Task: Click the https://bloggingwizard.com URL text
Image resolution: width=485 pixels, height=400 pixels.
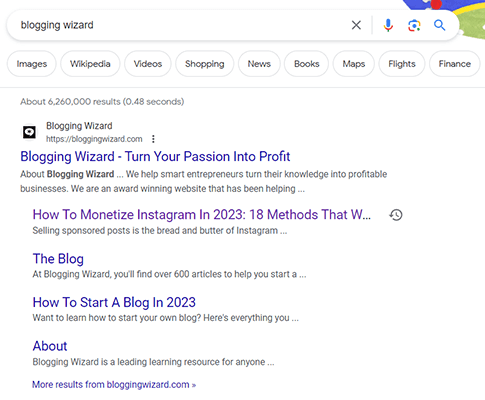Action: [94, 139]
